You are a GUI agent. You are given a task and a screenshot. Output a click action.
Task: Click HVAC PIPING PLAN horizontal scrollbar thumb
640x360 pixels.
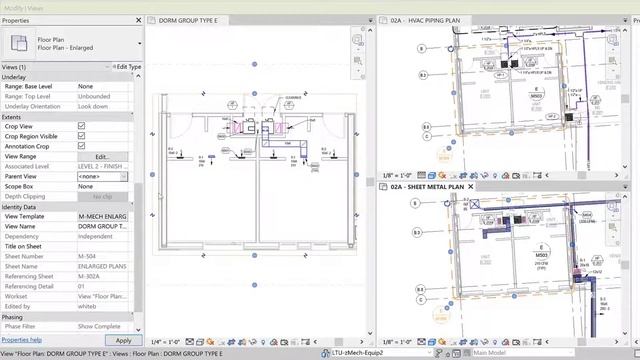tap(582, 176)
